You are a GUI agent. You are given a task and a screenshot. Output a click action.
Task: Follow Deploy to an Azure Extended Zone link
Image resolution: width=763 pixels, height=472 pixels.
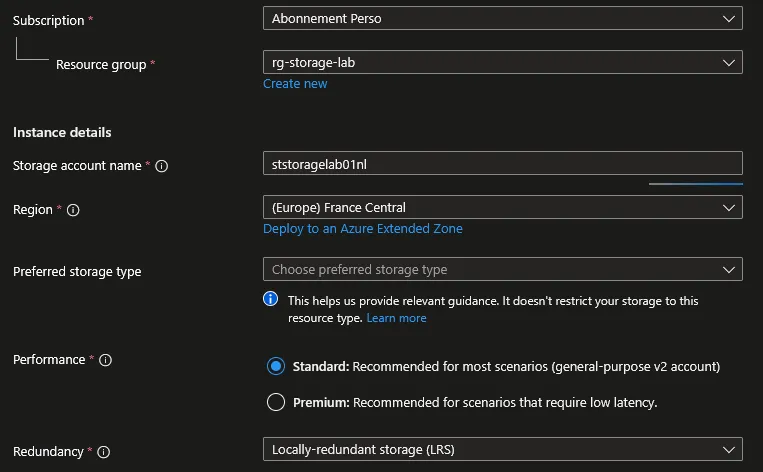click(363, 229)
